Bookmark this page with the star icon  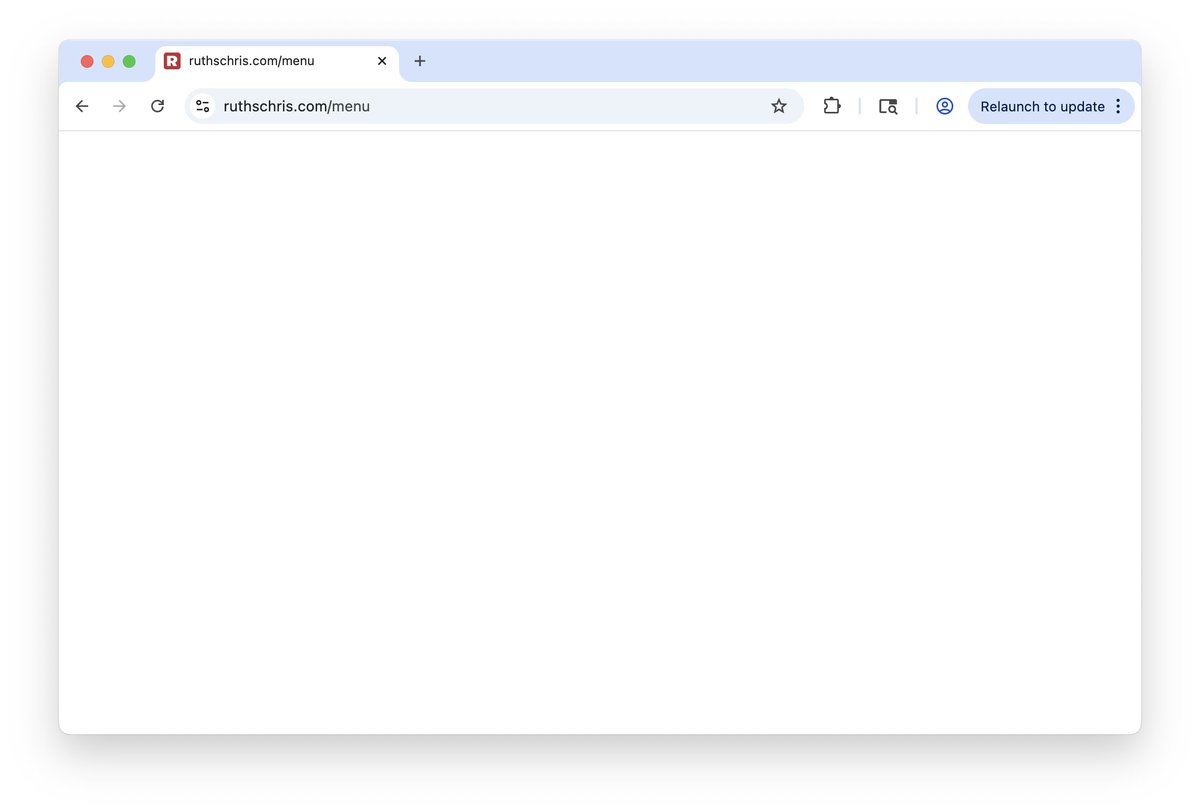click(779, 106)
